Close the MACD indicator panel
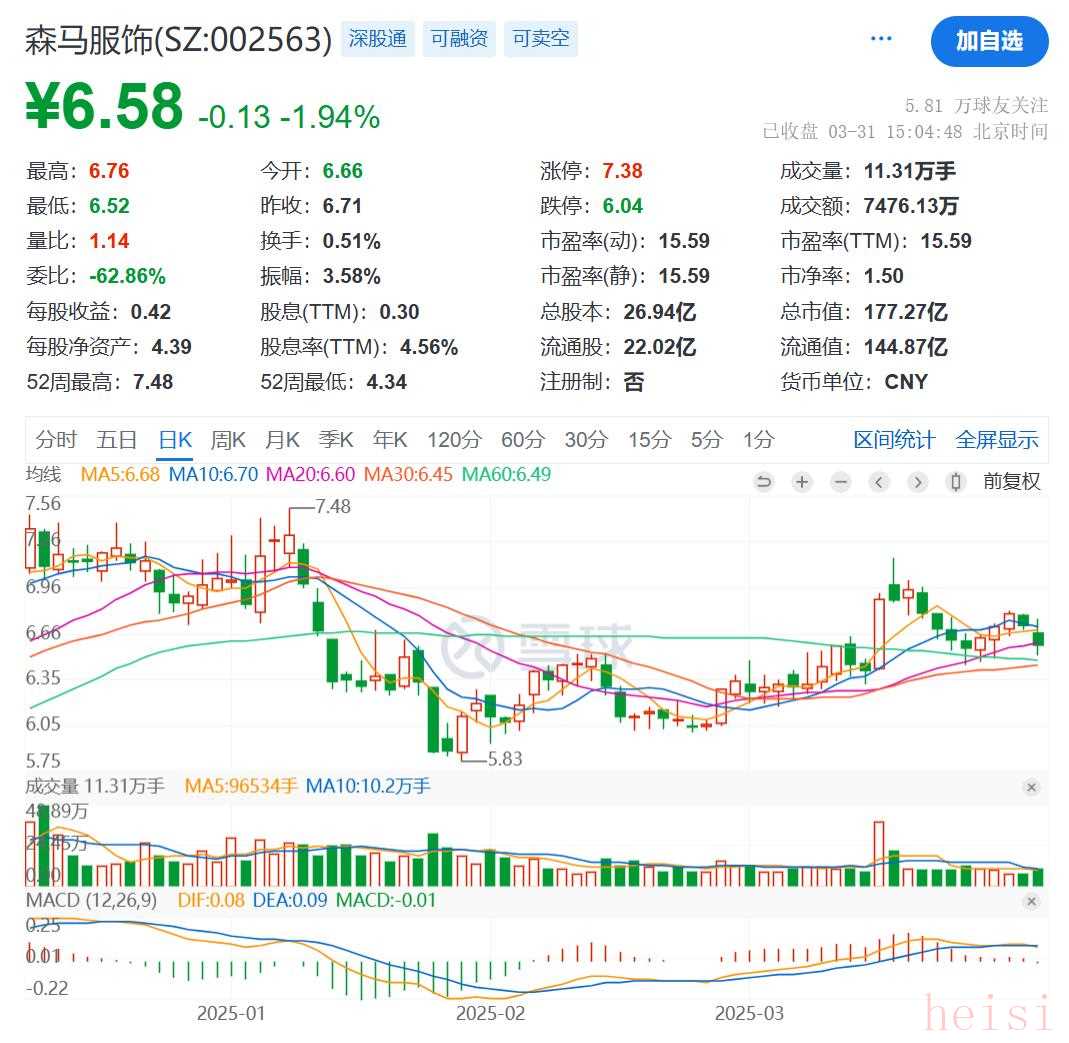Viewport: 1069px width, 1043px height. (x=1032, y=901)
